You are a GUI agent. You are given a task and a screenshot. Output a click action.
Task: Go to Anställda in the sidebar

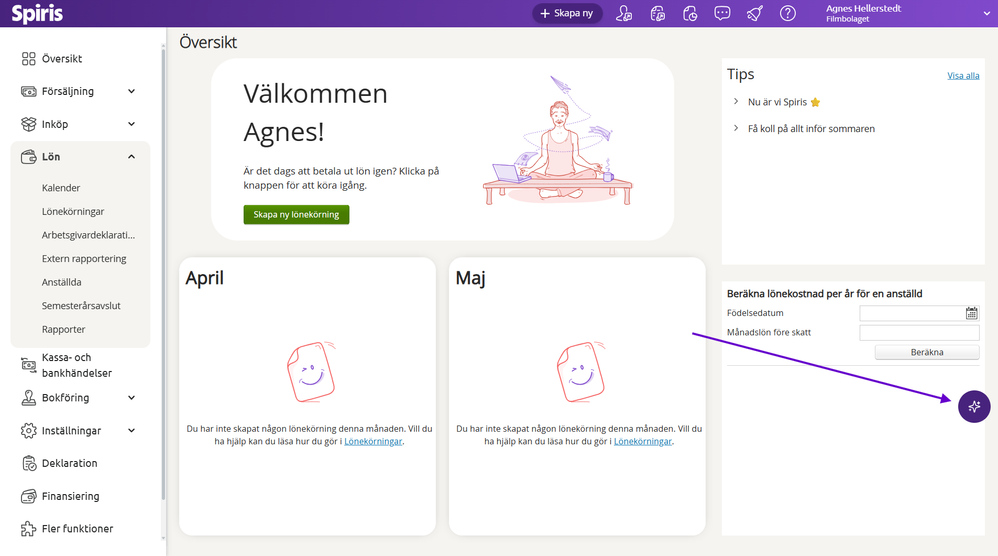coord(62,283)
